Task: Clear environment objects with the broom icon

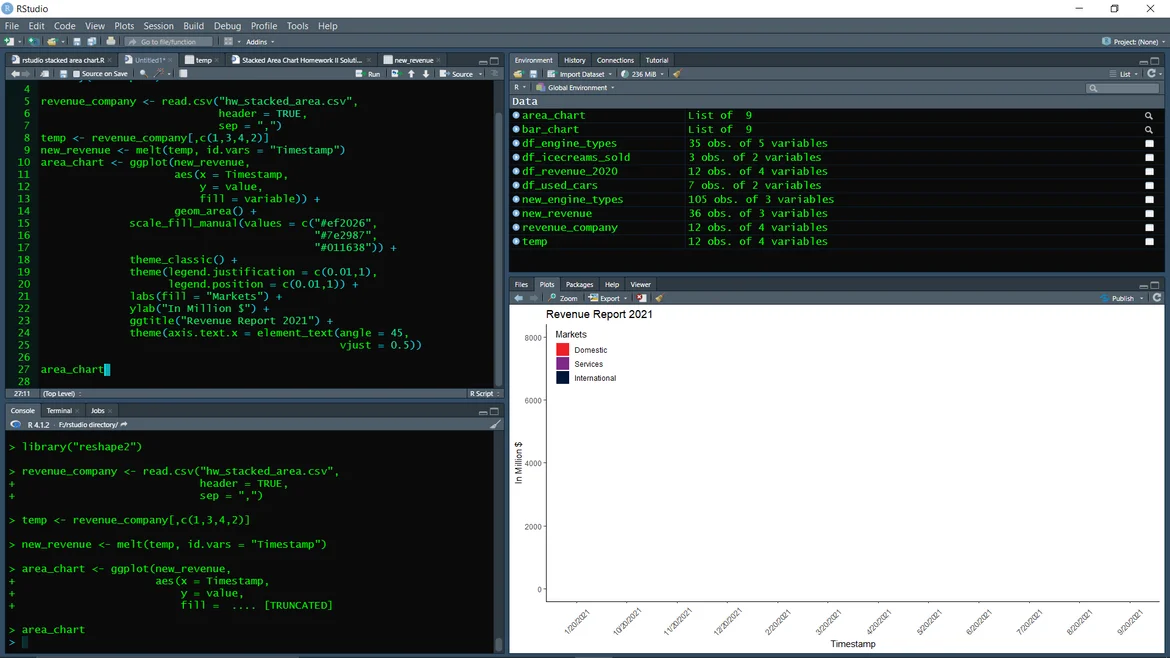Action: point(677,74)
